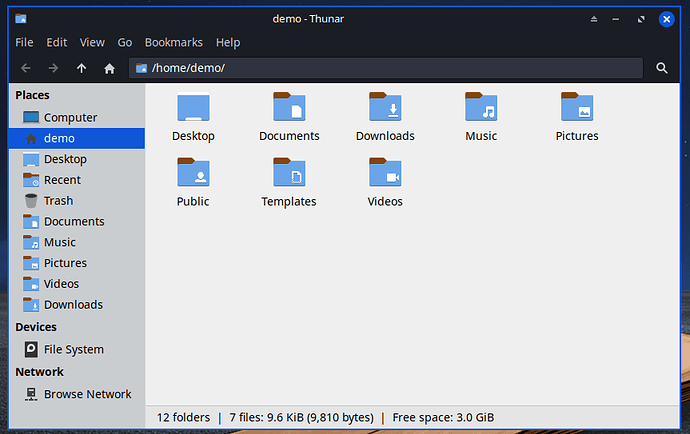Open the Bookmarks menu

tap(173, 42)
